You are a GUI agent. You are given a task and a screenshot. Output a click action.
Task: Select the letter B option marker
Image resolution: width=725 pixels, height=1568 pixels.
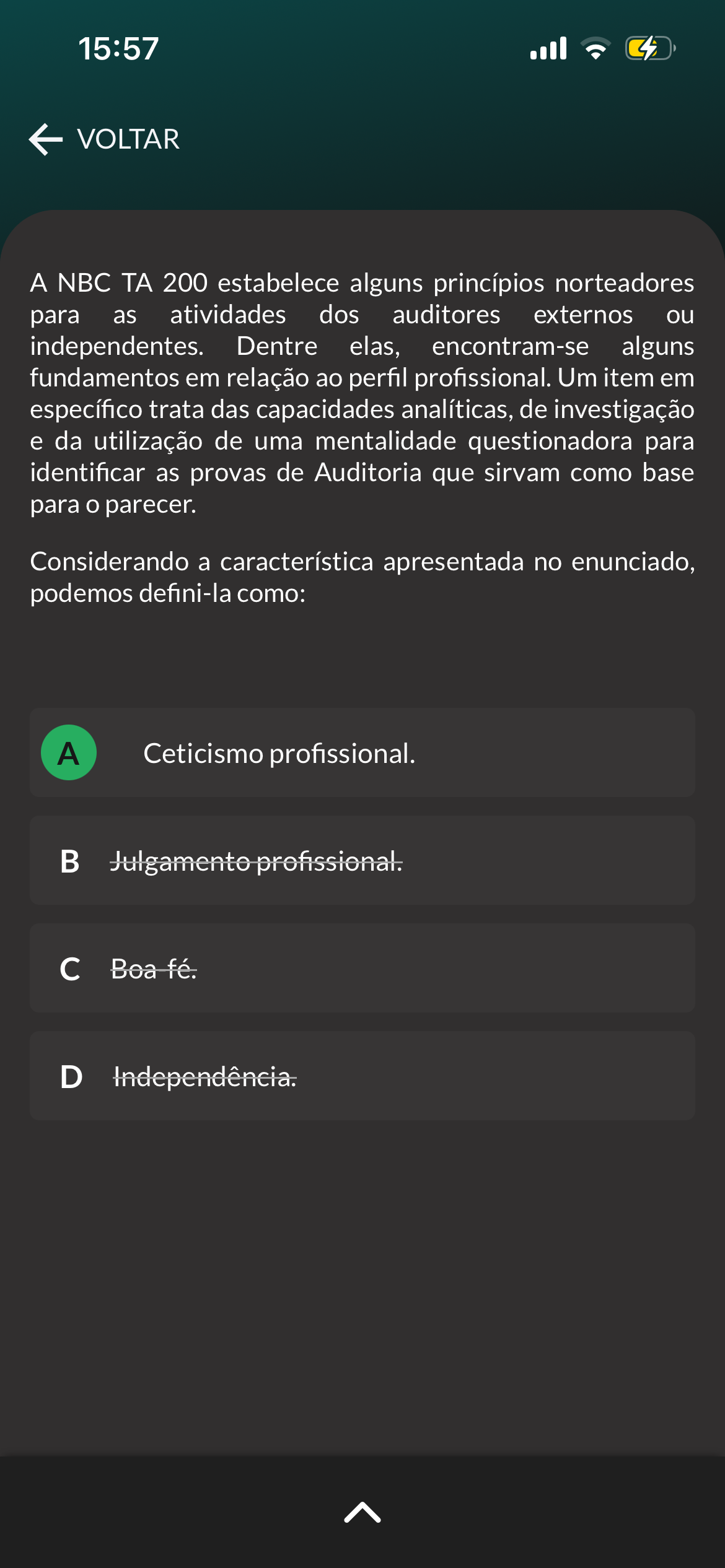click(70, 861)
